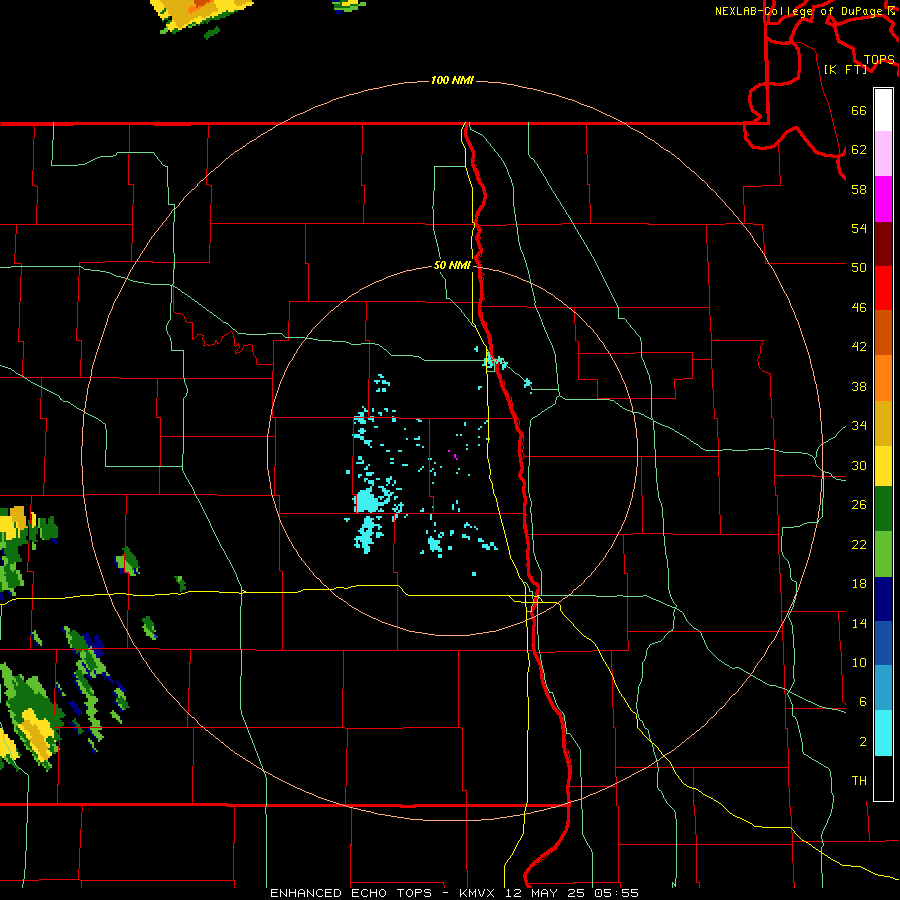The image size is (900, 900).
Task: Select the navy blue legend color block
Action: [883, 599]
